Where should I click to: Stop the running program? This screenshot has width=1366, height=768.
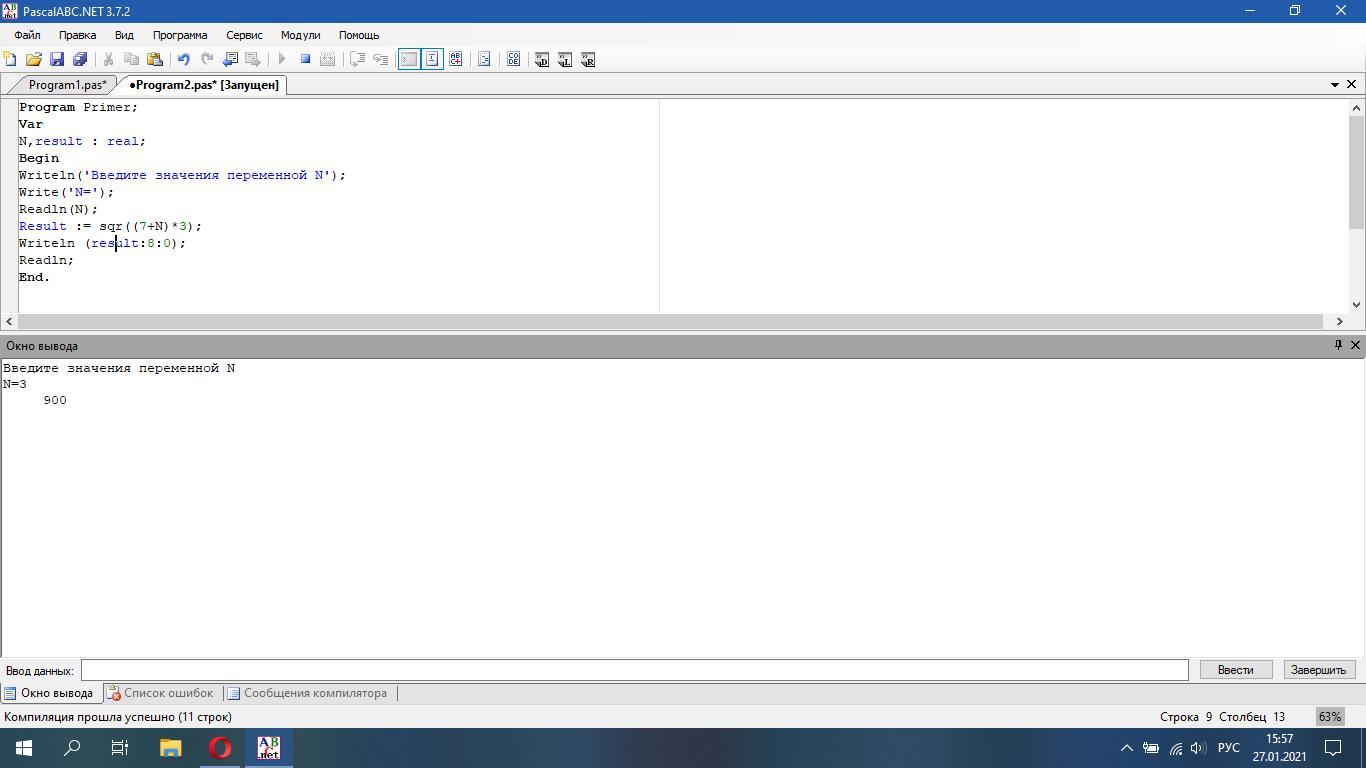[305, 59]
